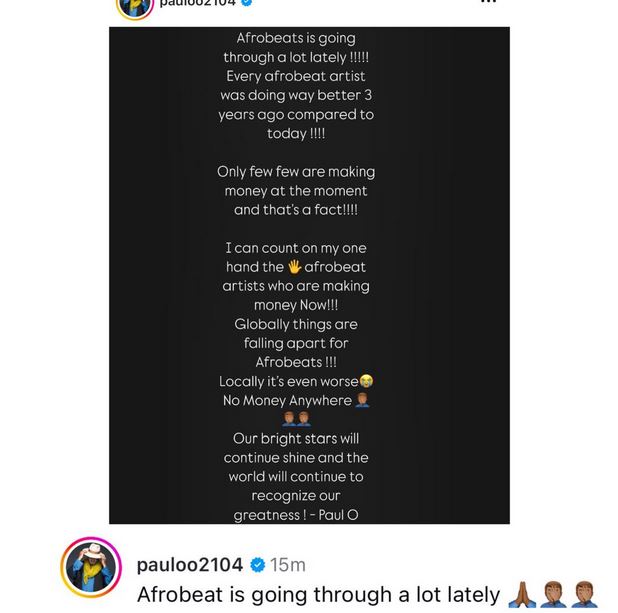Tap the profile avatar in the post header
This screenshot has width=618, height=613.
pos(135,6)
